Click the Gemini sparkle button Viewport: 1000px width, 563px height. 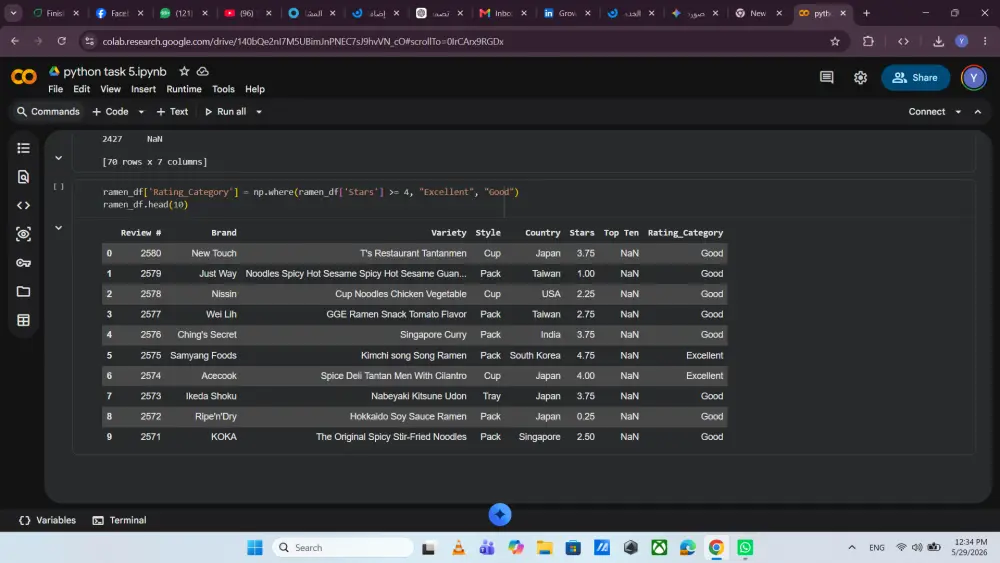click(x=500, y=515)
